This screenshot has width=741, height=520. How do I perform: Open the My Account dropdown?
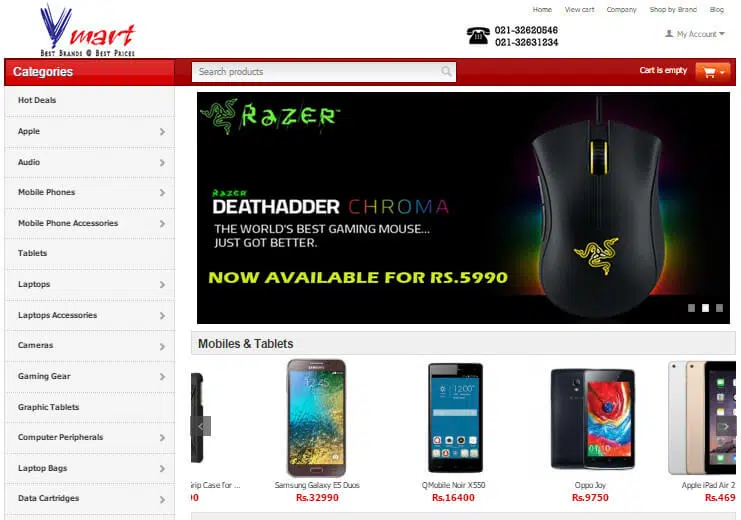click(x=695, y=34)
